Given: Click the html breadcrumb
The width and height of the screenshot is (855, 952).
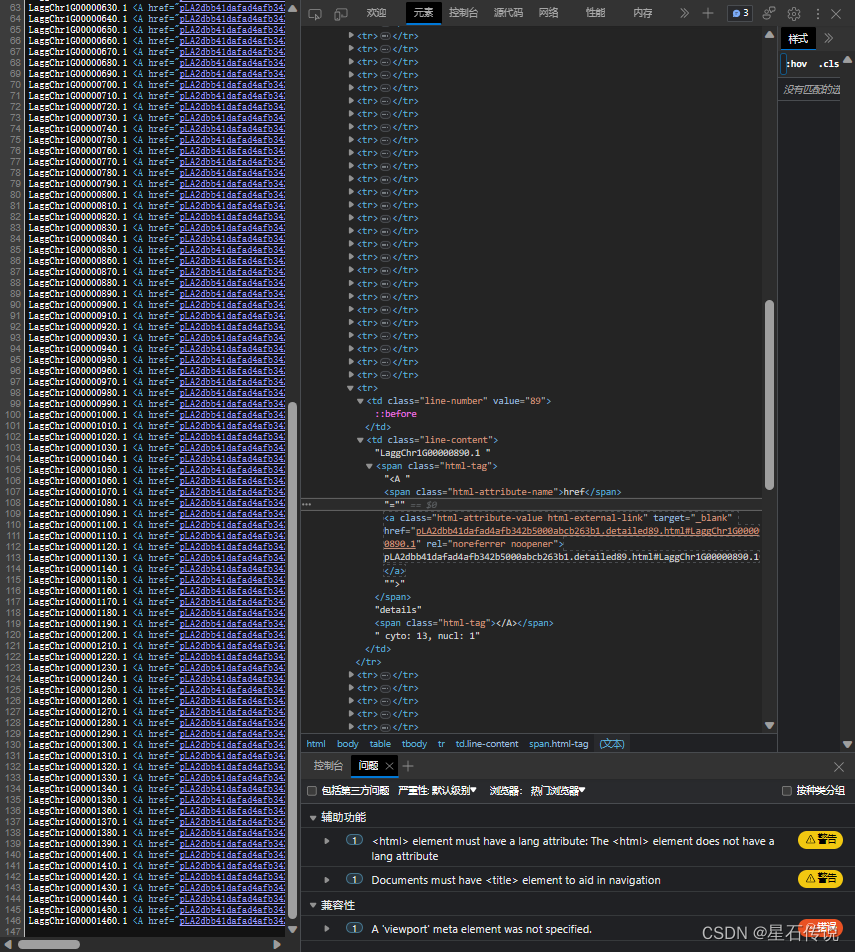Looking at the screenshot, I should [x=316, y=744].
